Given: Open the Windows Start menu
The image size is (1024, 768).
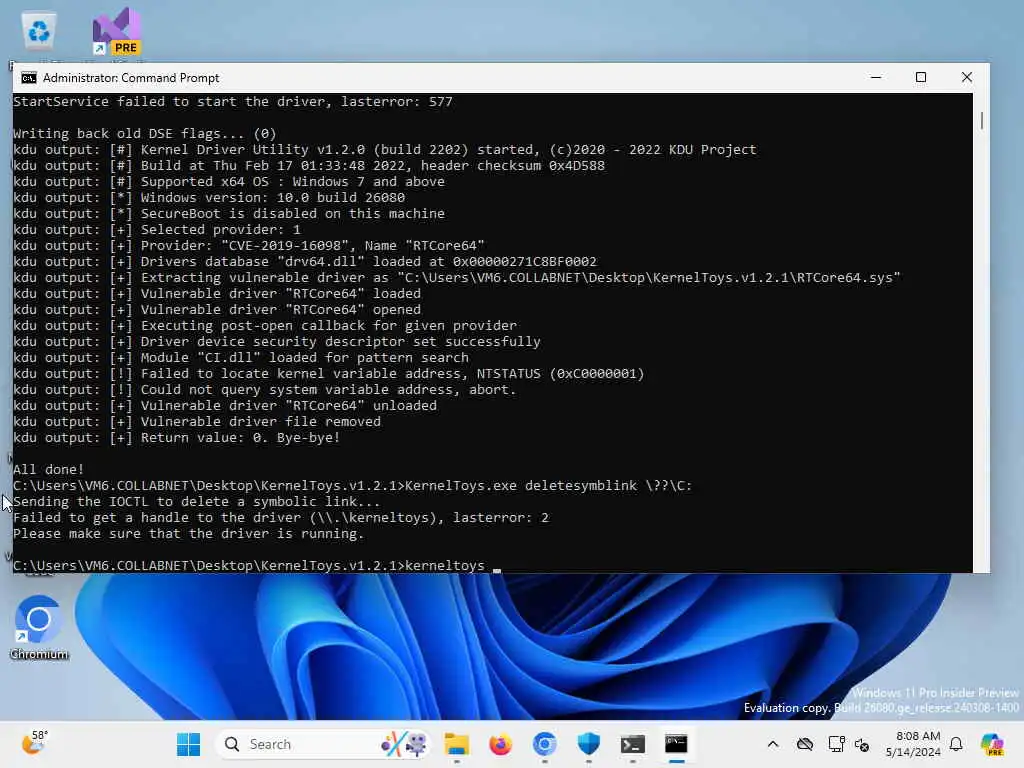Looking at the screenshot, I should coord(188,744).
